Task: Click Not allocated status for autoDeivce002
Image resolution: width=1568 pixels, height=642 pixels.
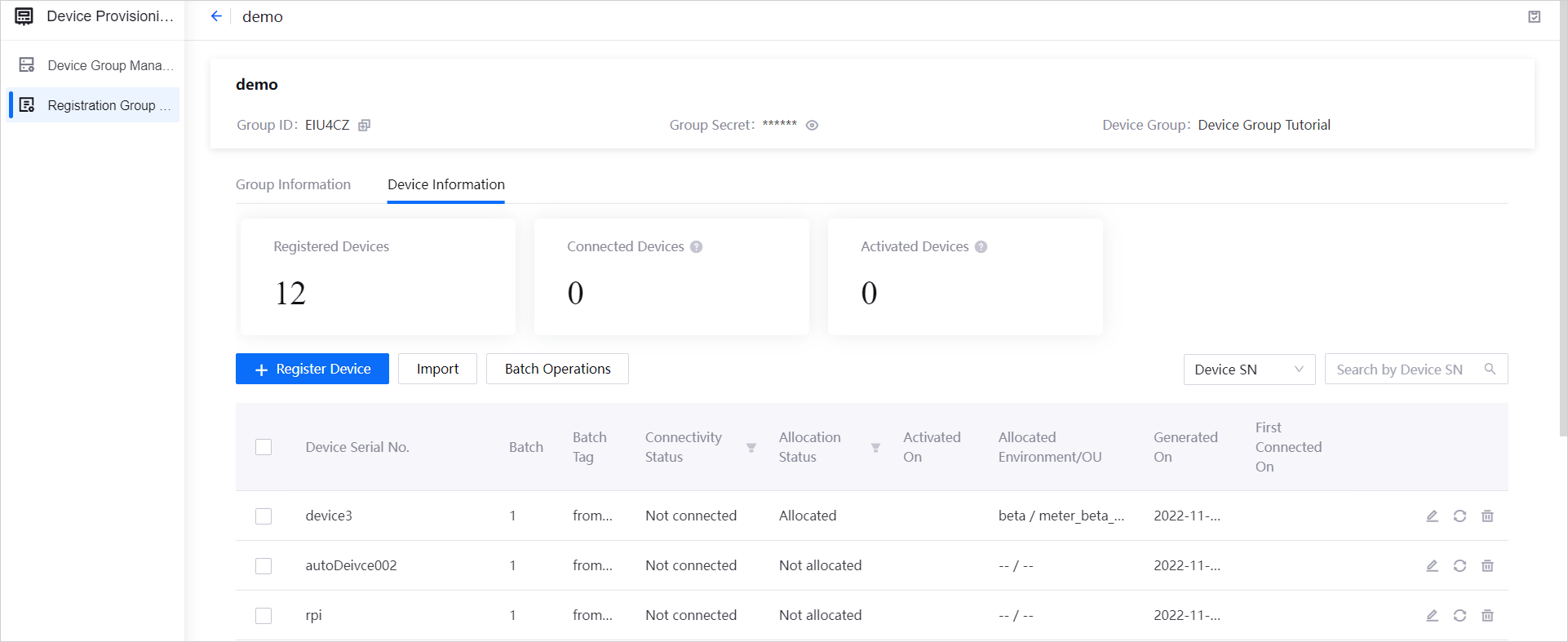Action: (x=820, y=565)
